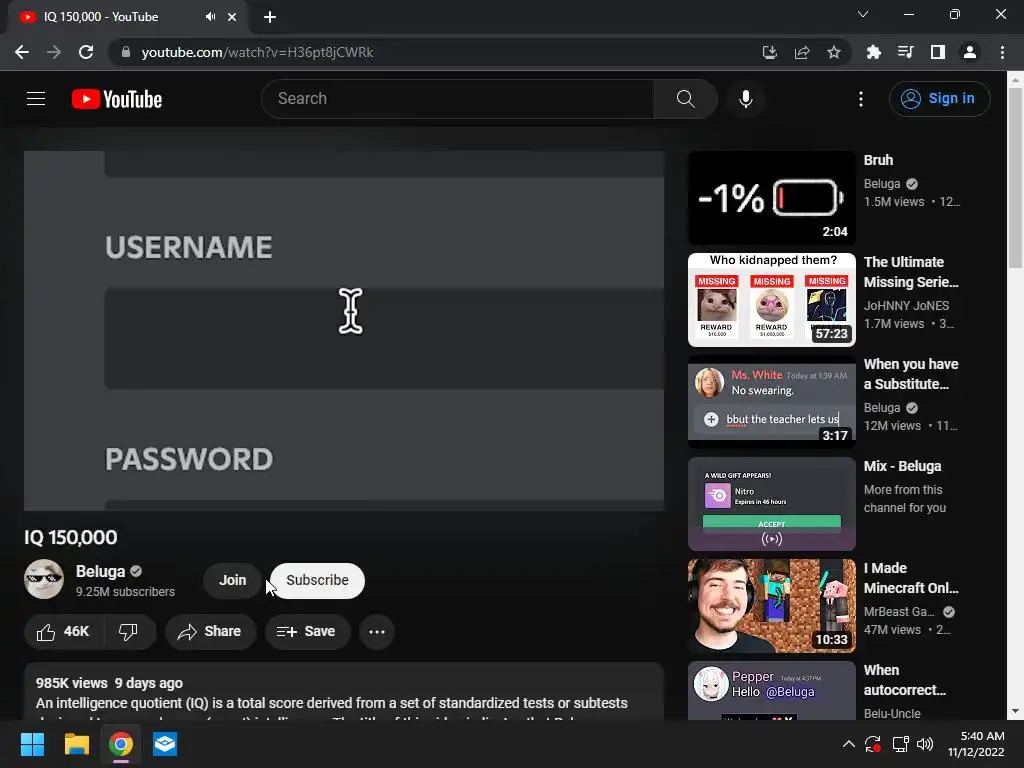The width and height of the screenshot is (1024, 768).
Task: Open the Ms. White substitute video thumbnail
Action: coord(771,402)
